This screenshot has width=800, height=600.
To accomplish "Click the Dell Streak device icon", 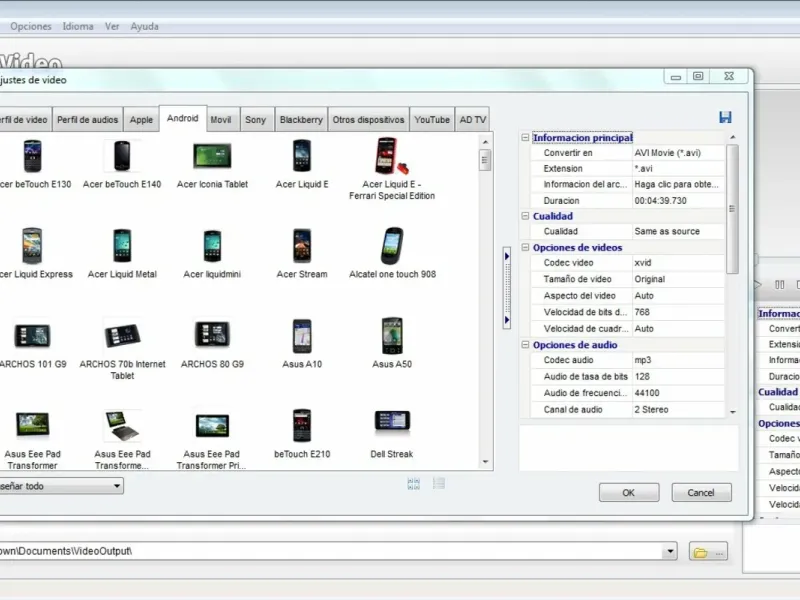I will [392, 424].
